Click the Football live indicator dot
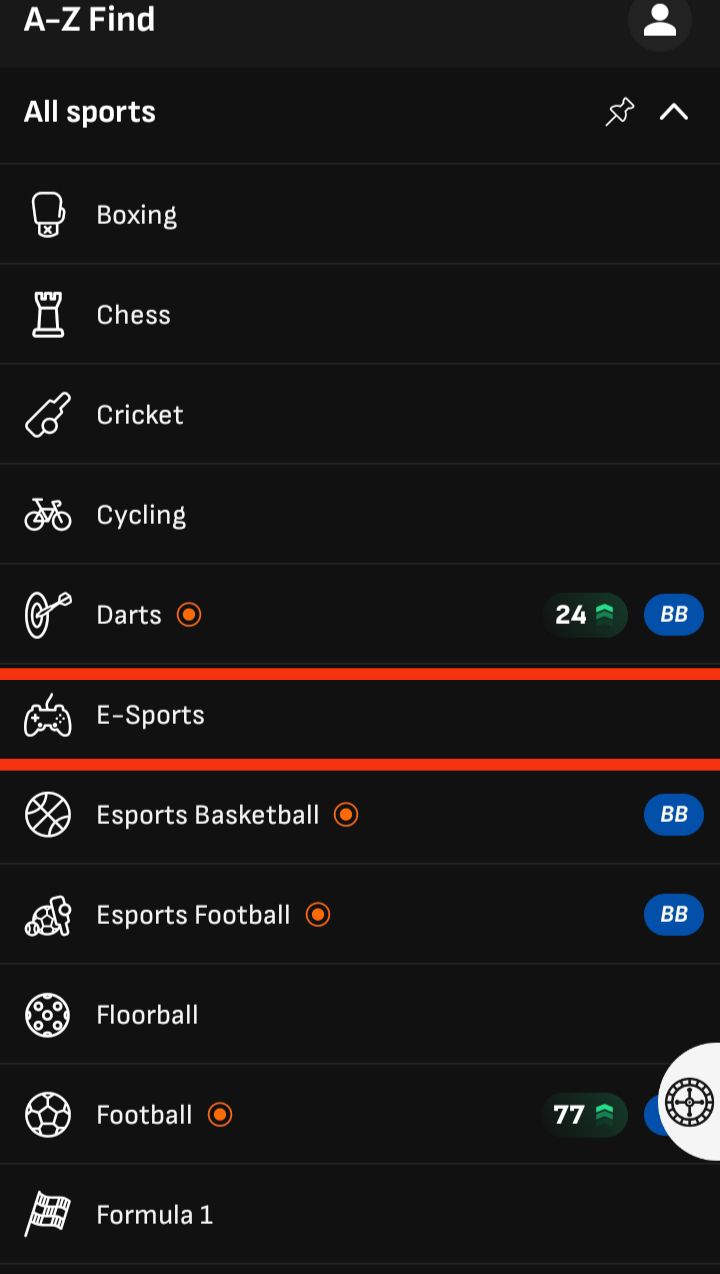720x1274 pixels. click(x=220, y=1114)
